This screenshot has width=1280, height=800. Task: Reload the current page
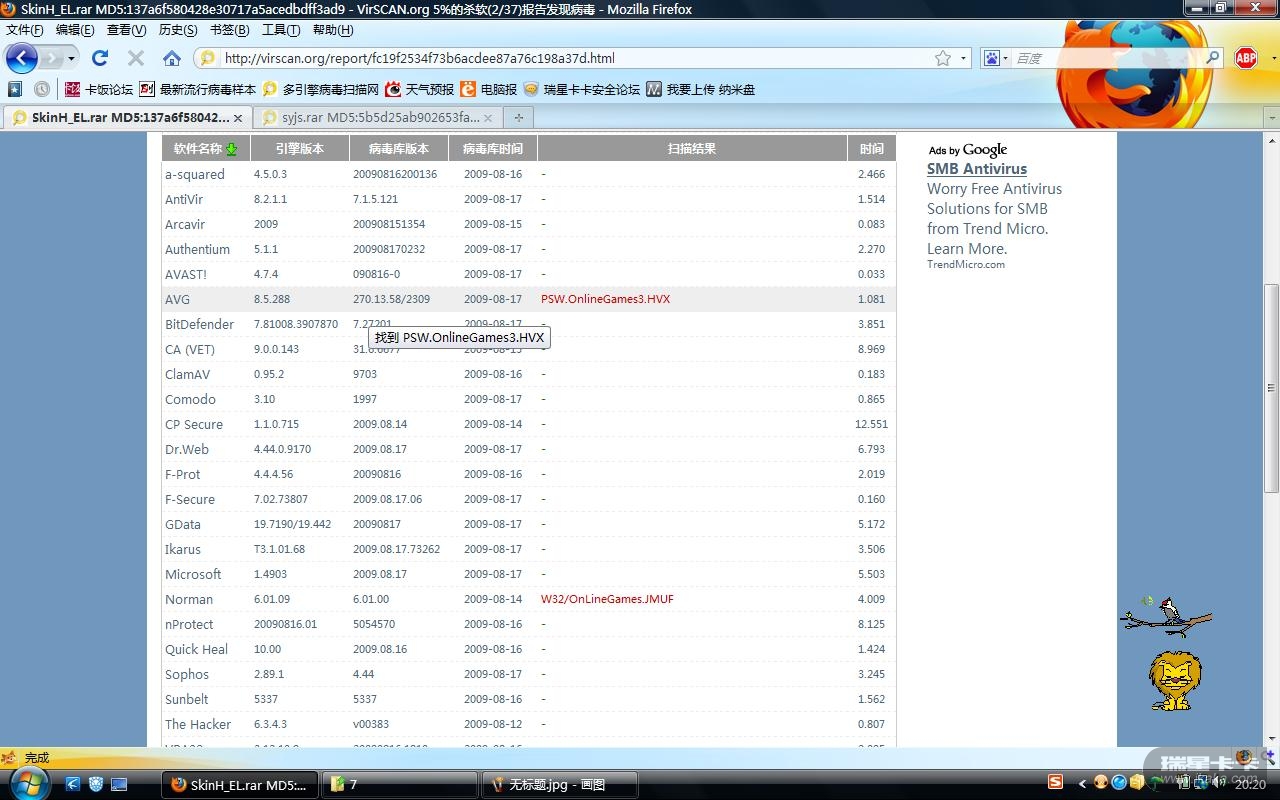click(100, 58)
